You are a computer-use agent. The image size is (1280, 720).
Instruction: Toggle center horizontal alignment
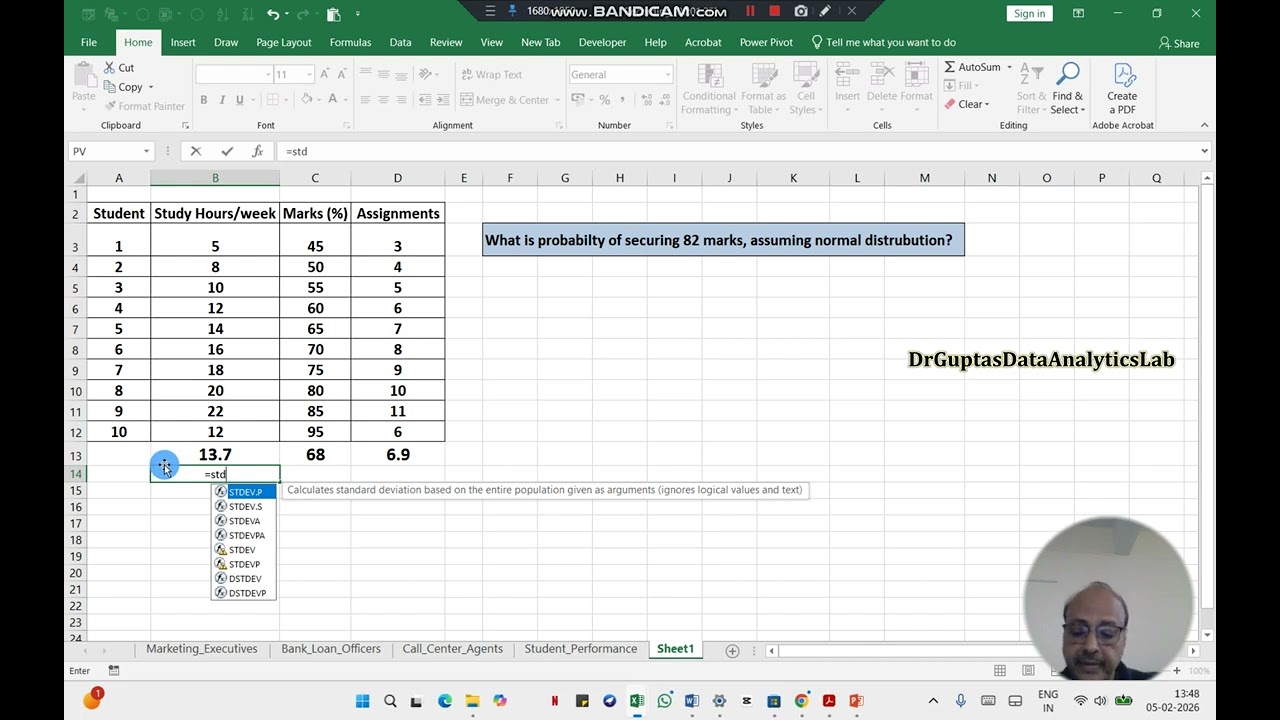point(383,100)
